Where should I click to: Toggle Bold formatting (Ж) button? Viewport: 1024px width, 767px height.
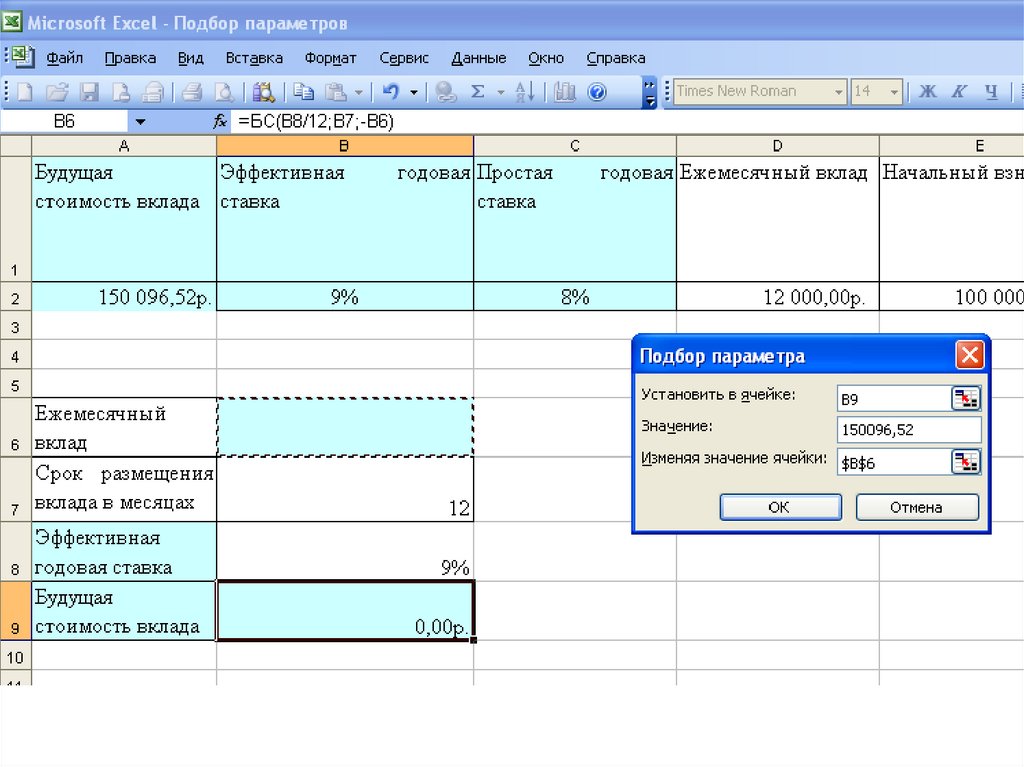[x=927, y=91]
